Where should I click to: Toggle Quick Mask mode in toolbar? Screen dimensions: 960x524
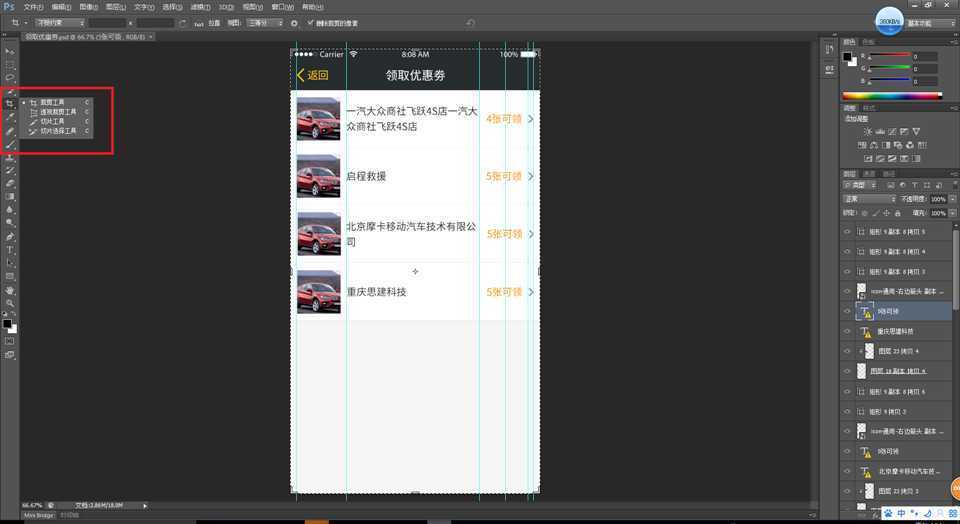pos(9,341)
